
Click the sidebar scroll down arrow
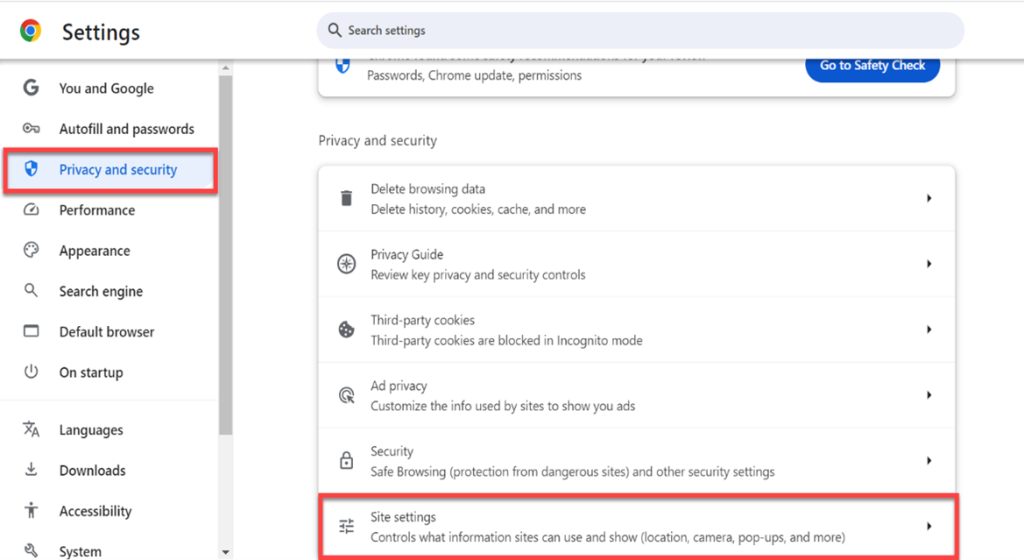point(225,552)
